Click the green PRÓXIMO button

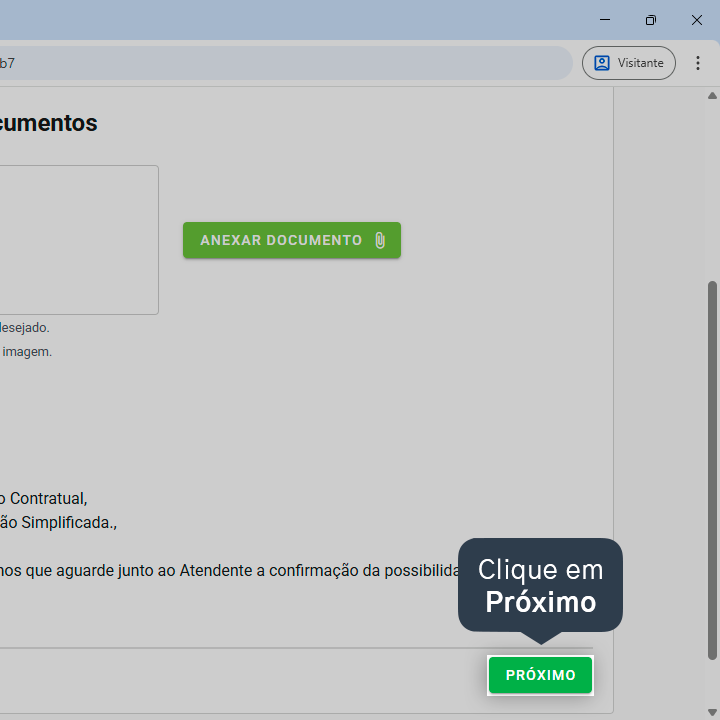coord(540,675)
